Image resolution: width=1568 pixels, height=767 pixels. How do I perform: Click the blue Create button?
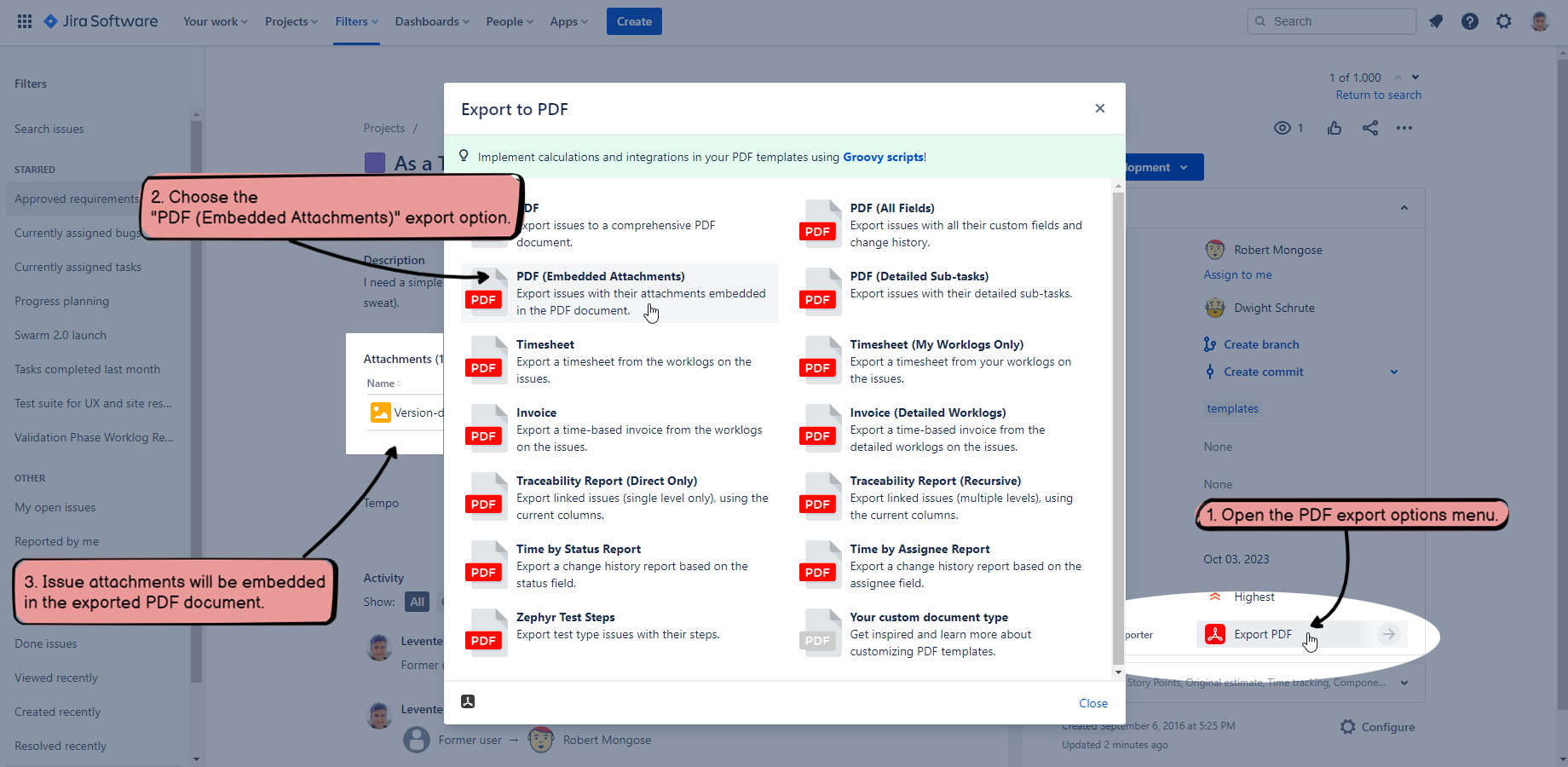[x=634, y=21]
